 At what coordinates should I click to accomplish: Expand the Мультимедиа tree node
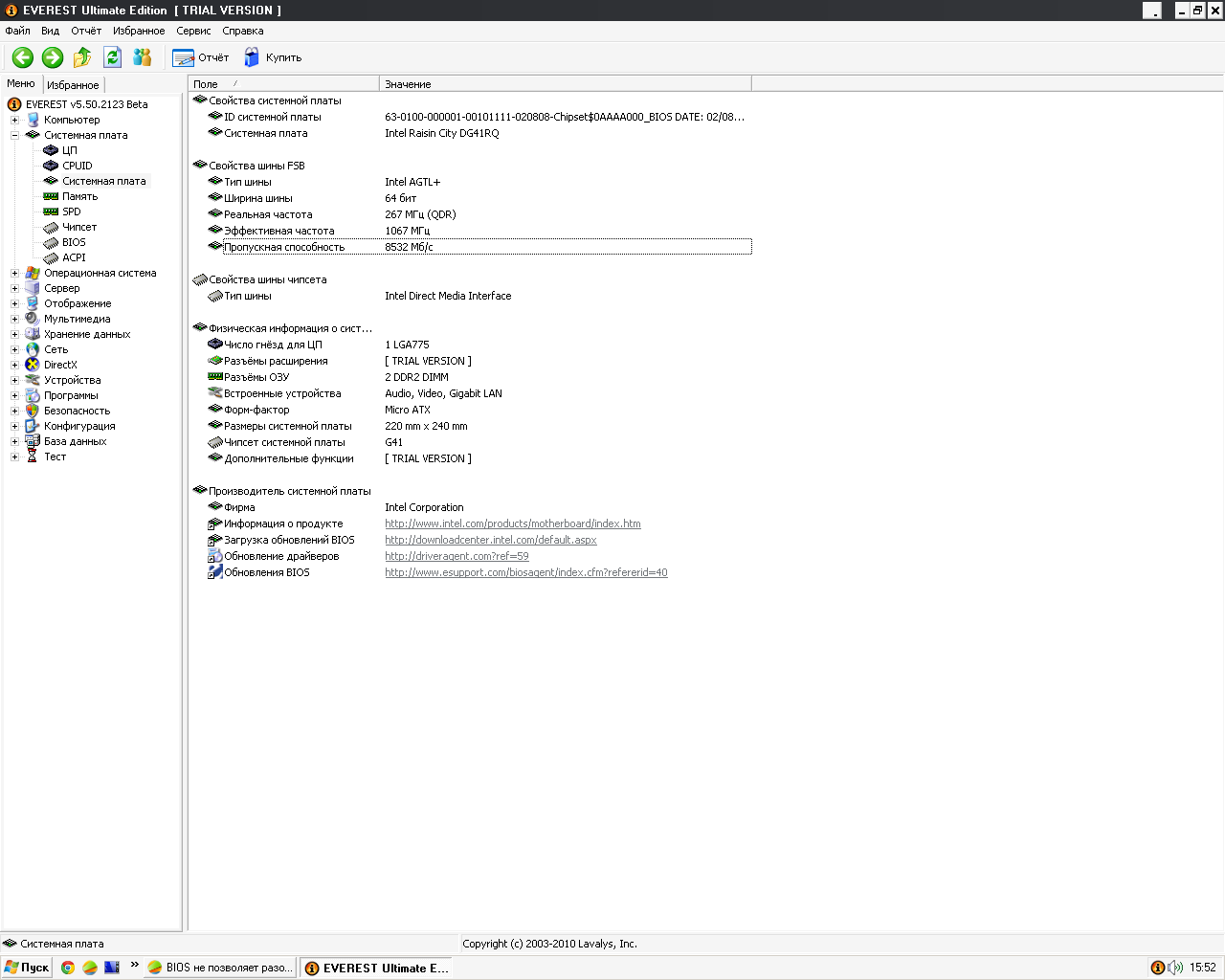coord(14,319)
